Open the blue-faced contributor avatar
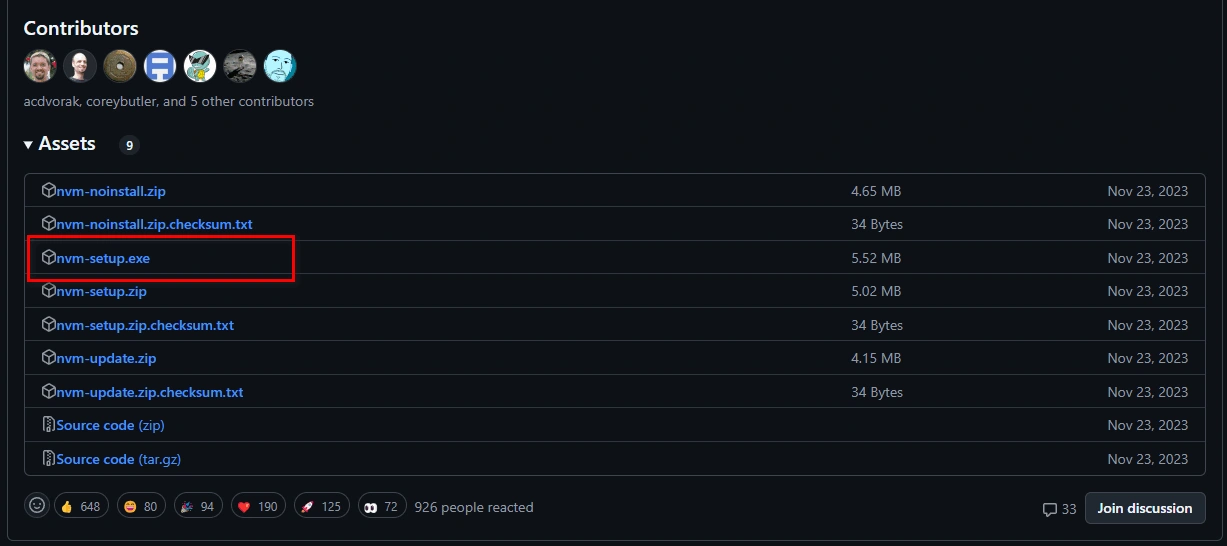The height and width of the screenshot is (546, 1227). click(280, 67)
